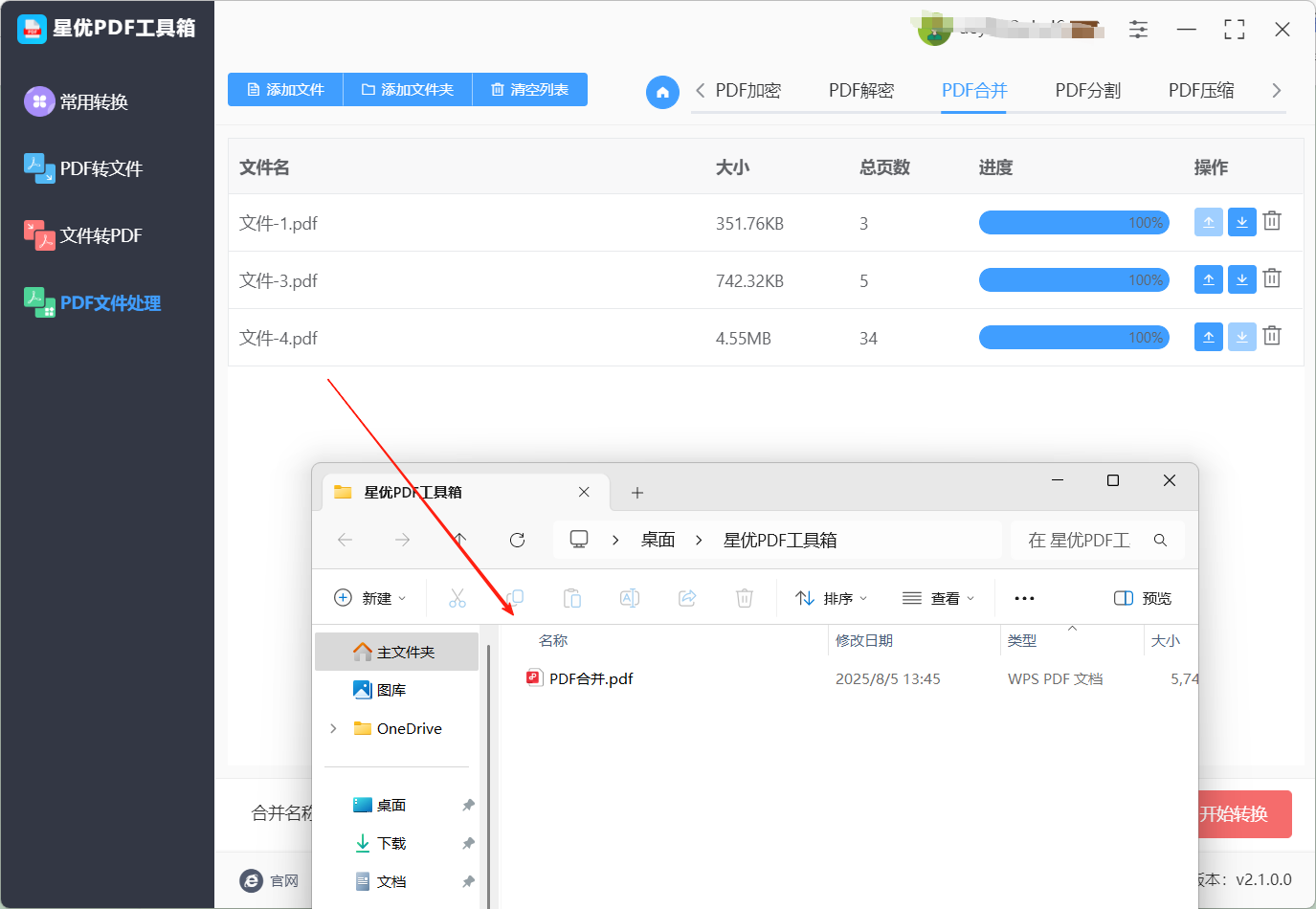1316x909 pixels.
Task: Delete 文件-3.pdf using trash icon
Action: click(x=1272, y=278)
